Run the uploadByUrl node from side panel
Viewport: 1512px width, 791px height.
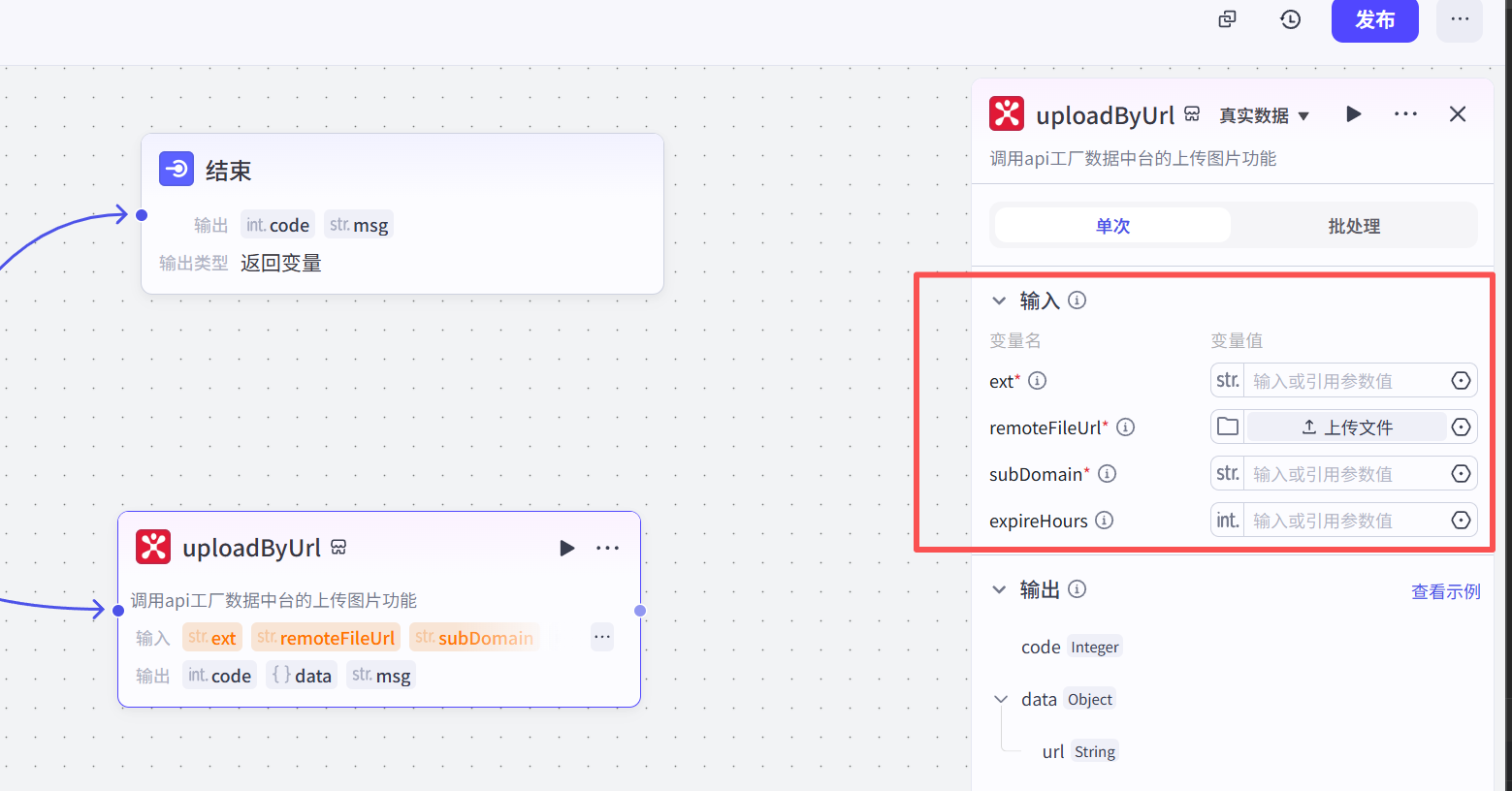coord(1354,114)
